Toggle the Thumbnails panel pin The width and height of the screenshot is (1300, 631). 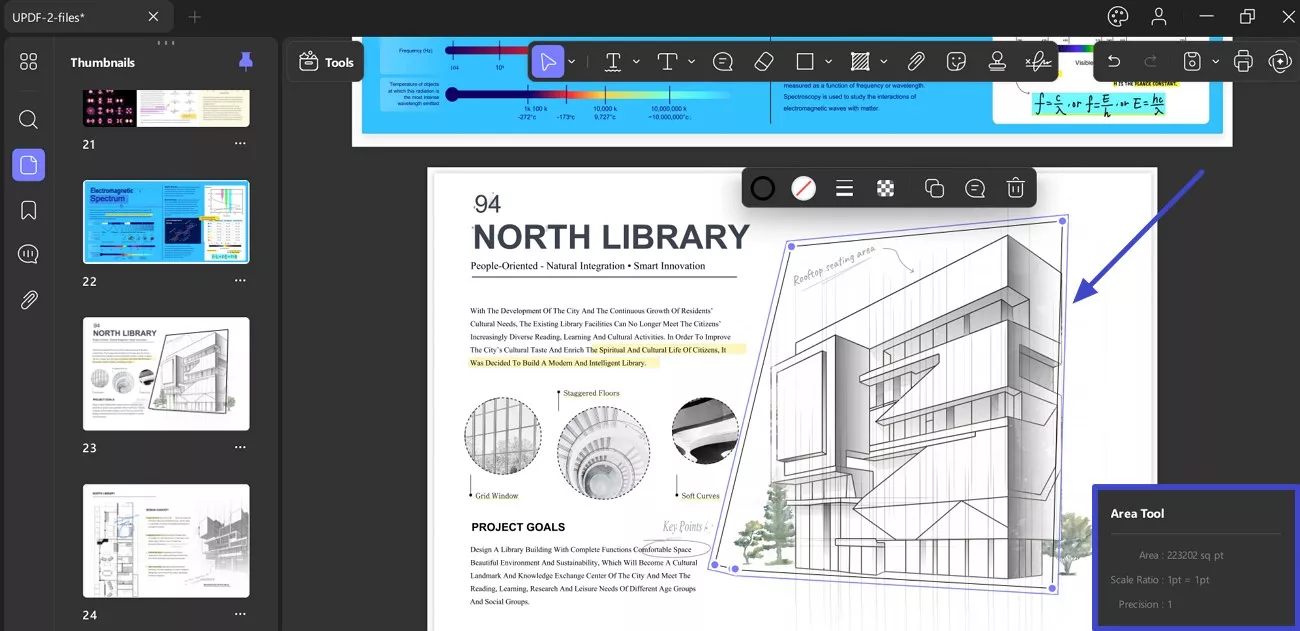[246, 61]
